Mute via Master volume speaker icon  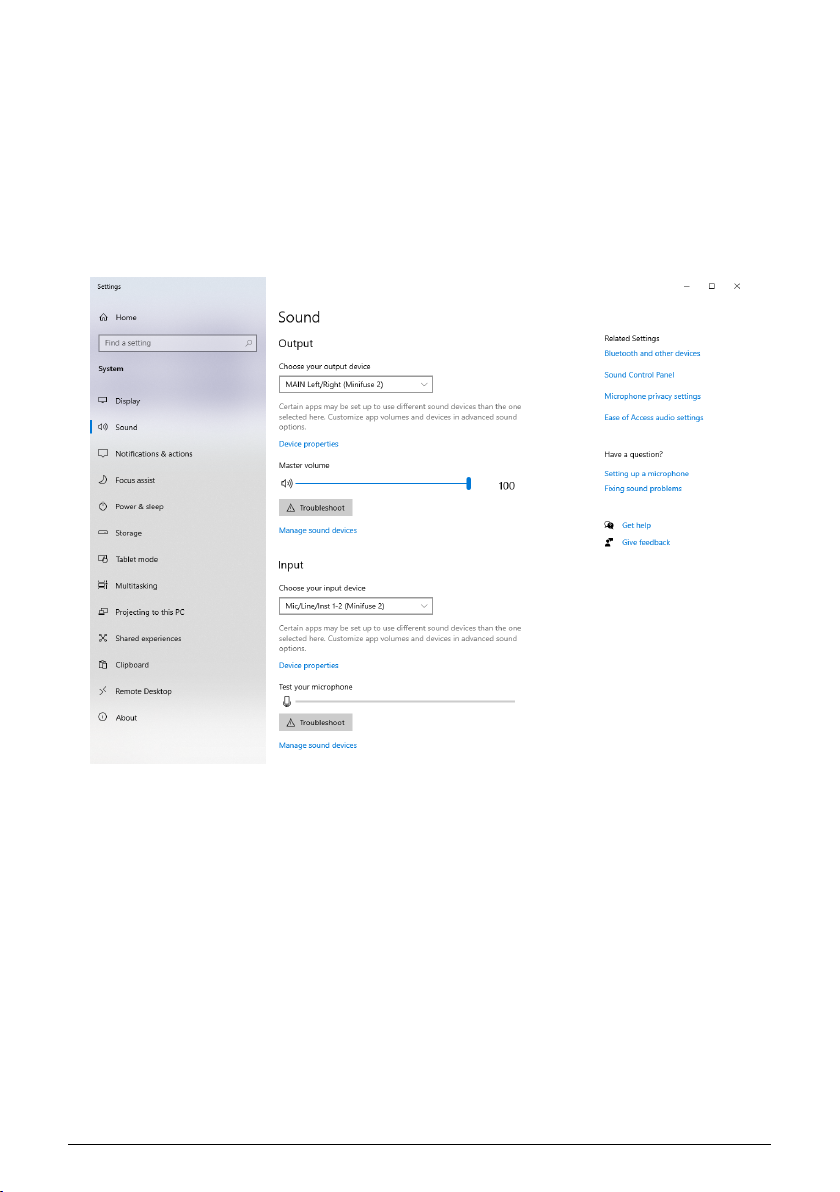287,483
